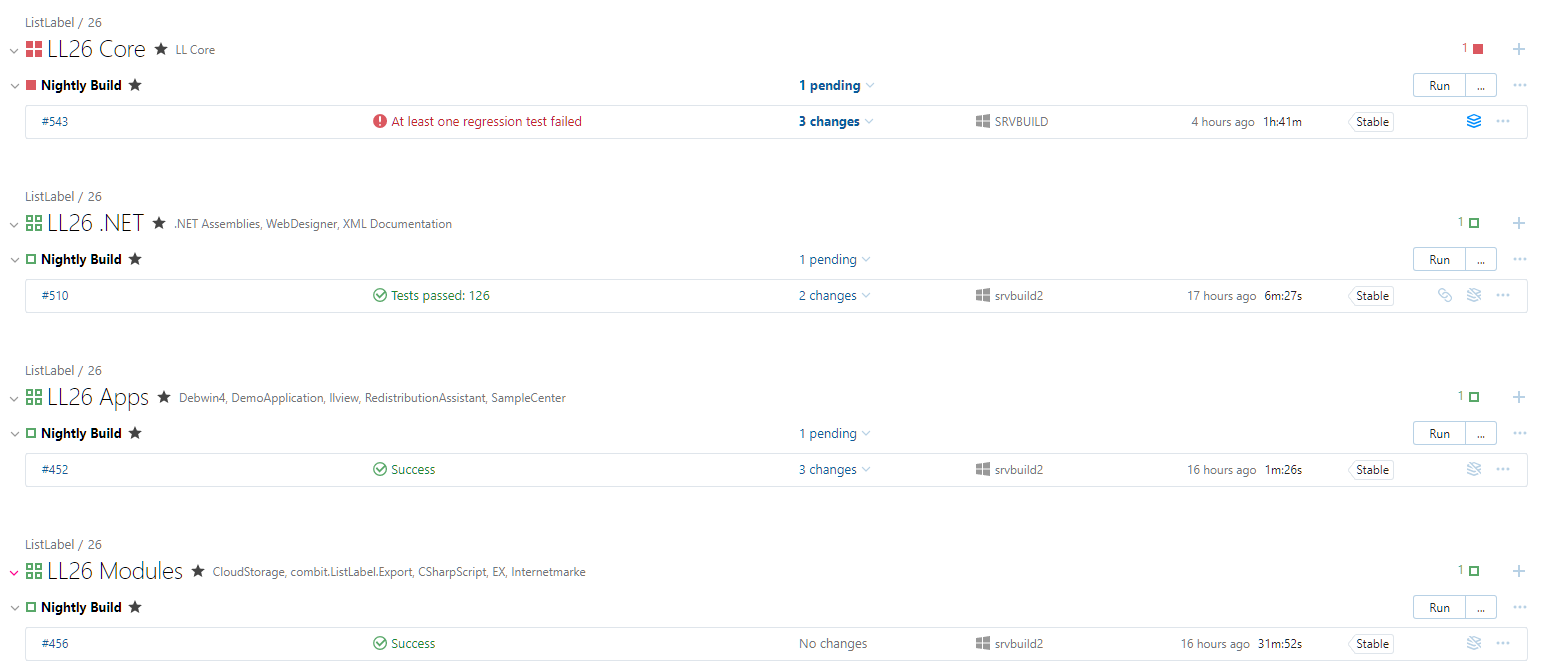Open the LL Core subproject link
The width and height of the screenshot is (1546, 671).
tap(195, 50)
